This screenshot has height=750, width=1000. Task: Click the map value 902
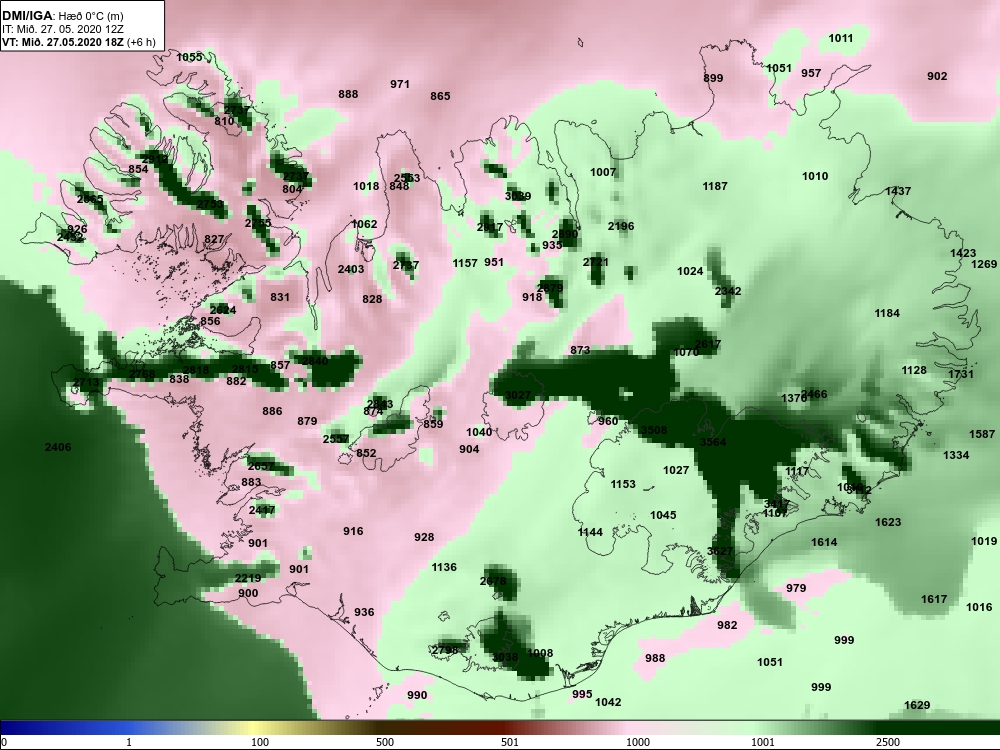click(x=937, y=77)
